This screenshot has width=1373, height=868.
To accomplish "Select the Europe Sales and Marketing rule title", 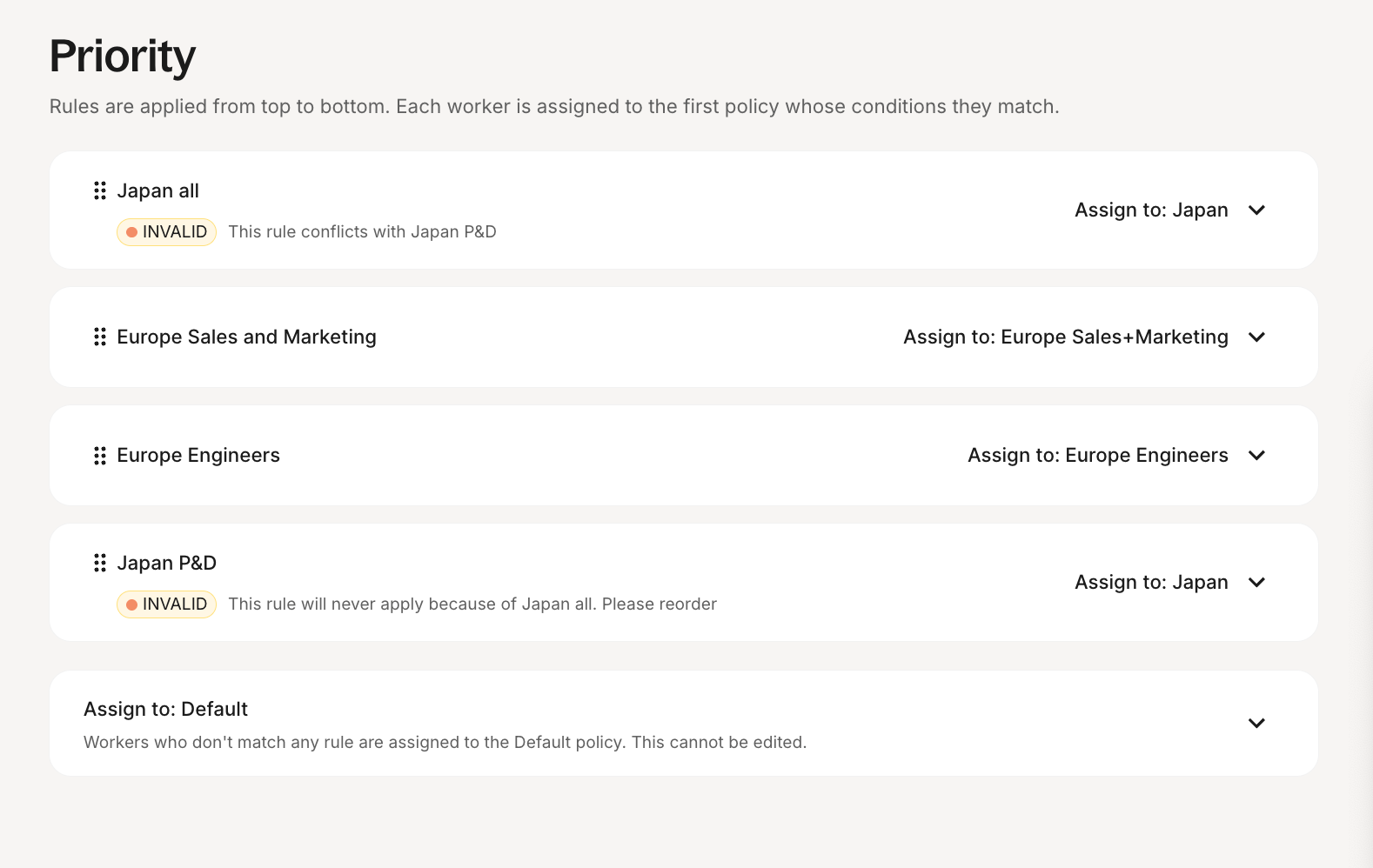I will click(246, 337).
